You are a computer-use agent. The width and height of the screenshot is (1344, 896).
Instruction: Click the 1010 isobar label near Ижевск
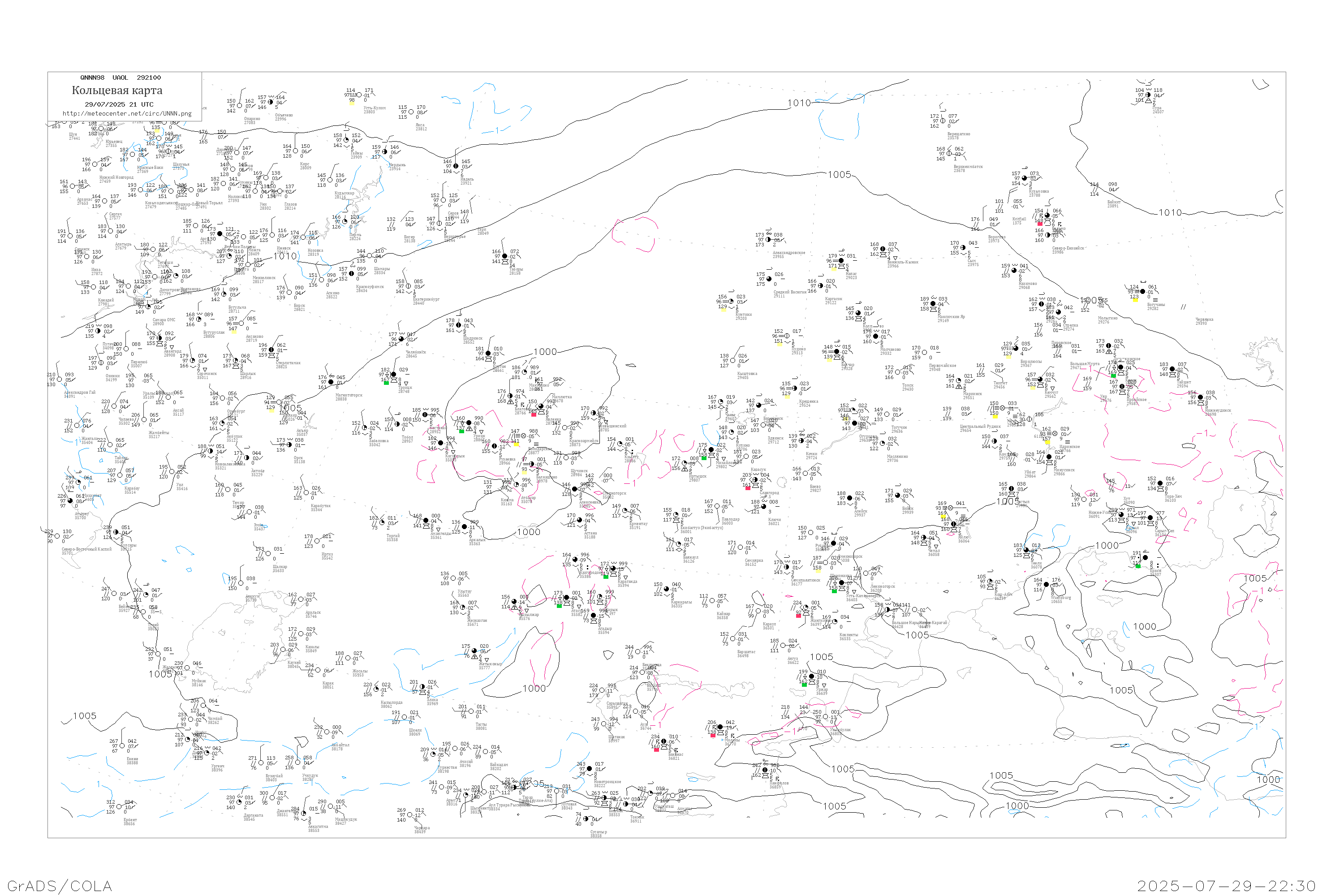coord(285,256)
